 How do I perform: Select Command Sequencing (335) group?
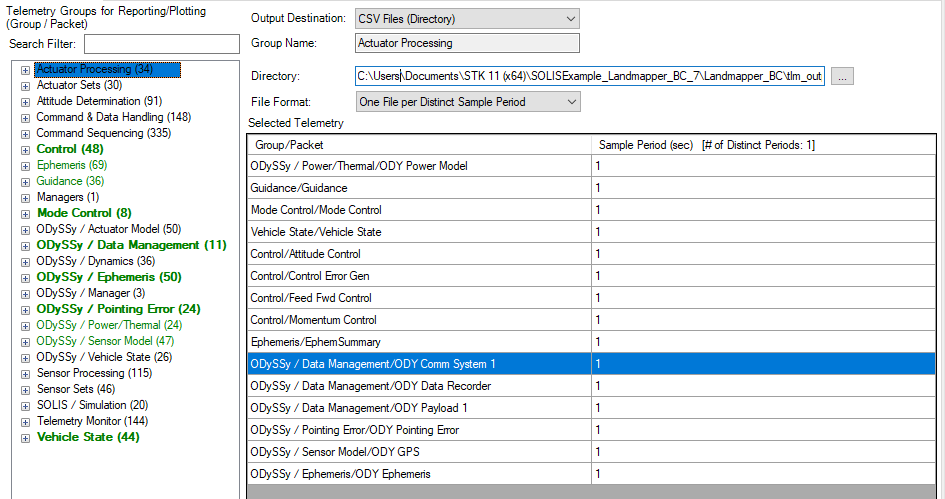point(104,134)
